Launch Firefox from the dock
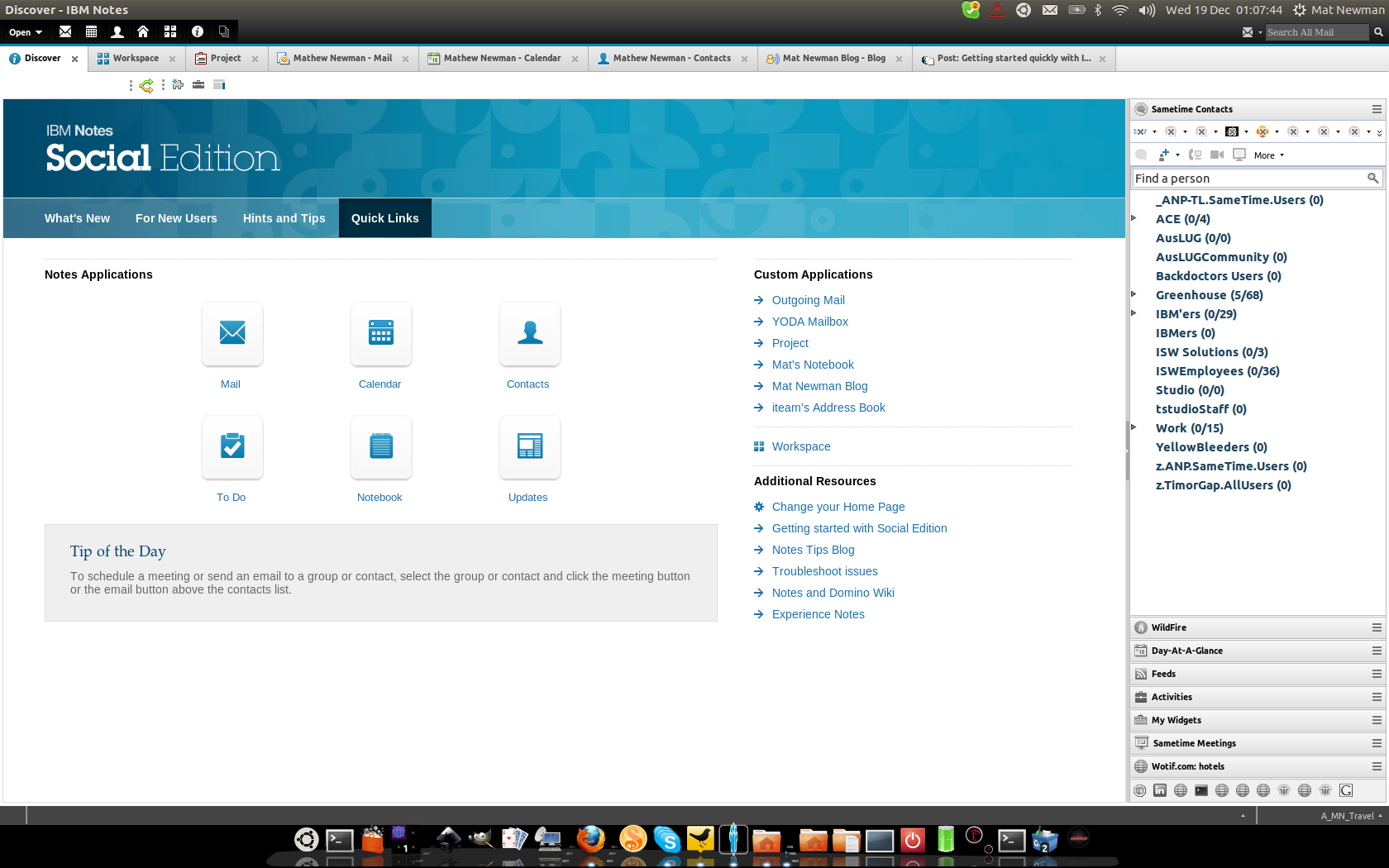Screen dimensions: 1389x868 [590, 839]
